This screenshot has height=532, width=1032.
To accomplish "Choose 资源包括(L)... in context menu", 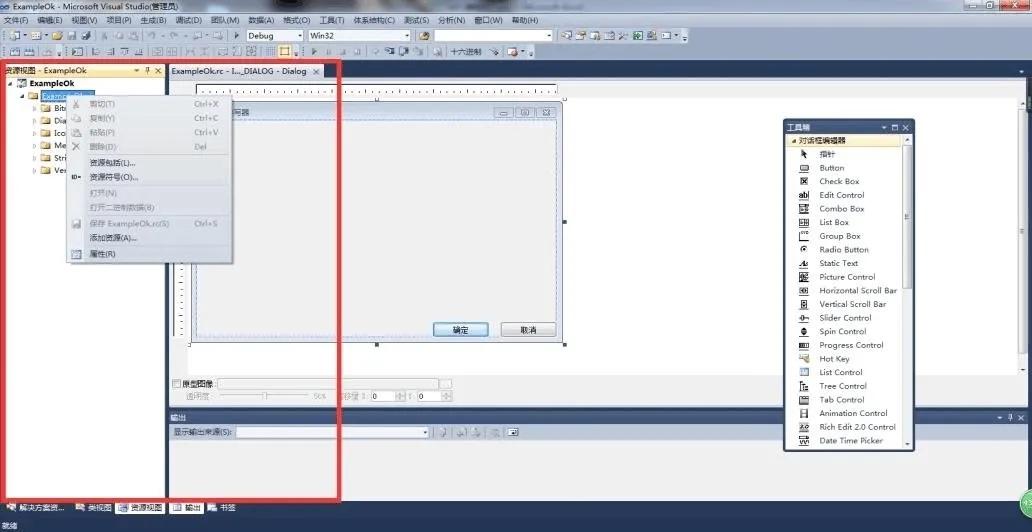I will point(149,163).
